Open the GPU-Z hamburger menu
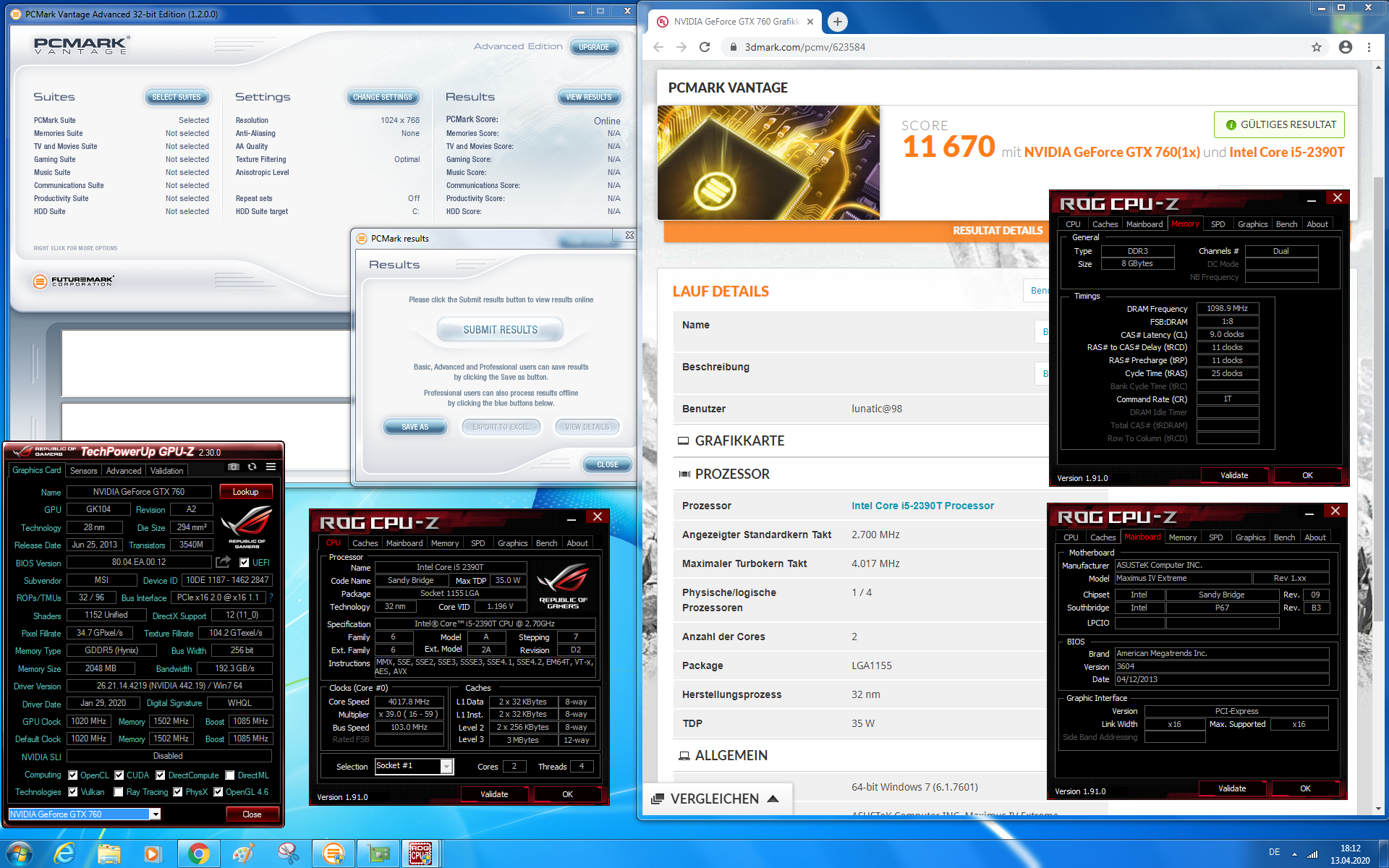This screenshot has width=1389, height=868. pyautogui.click(x=271, y=467)
